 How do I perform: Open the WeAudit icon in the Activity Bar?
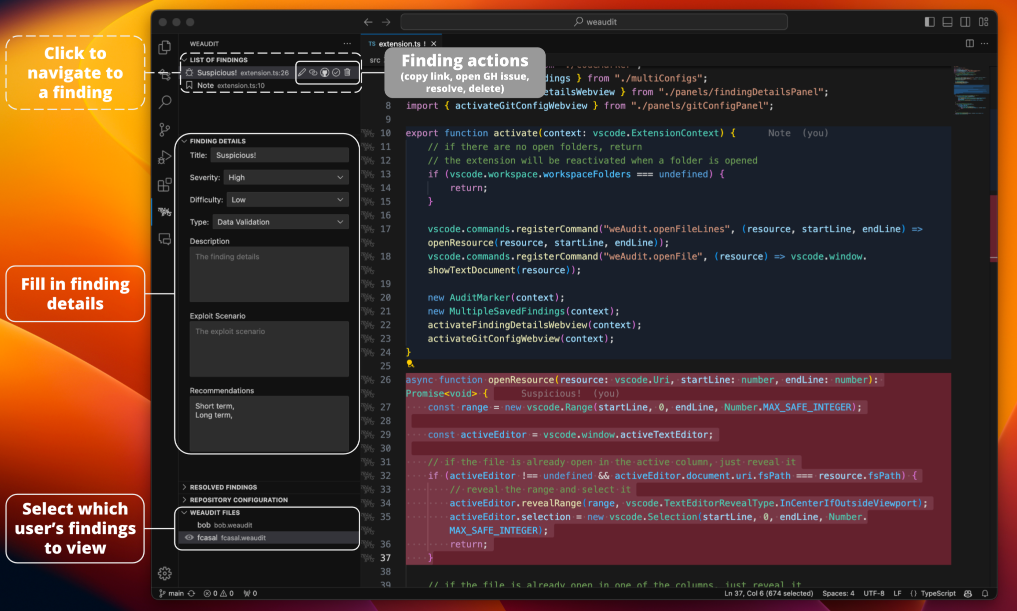click(165, 212)
